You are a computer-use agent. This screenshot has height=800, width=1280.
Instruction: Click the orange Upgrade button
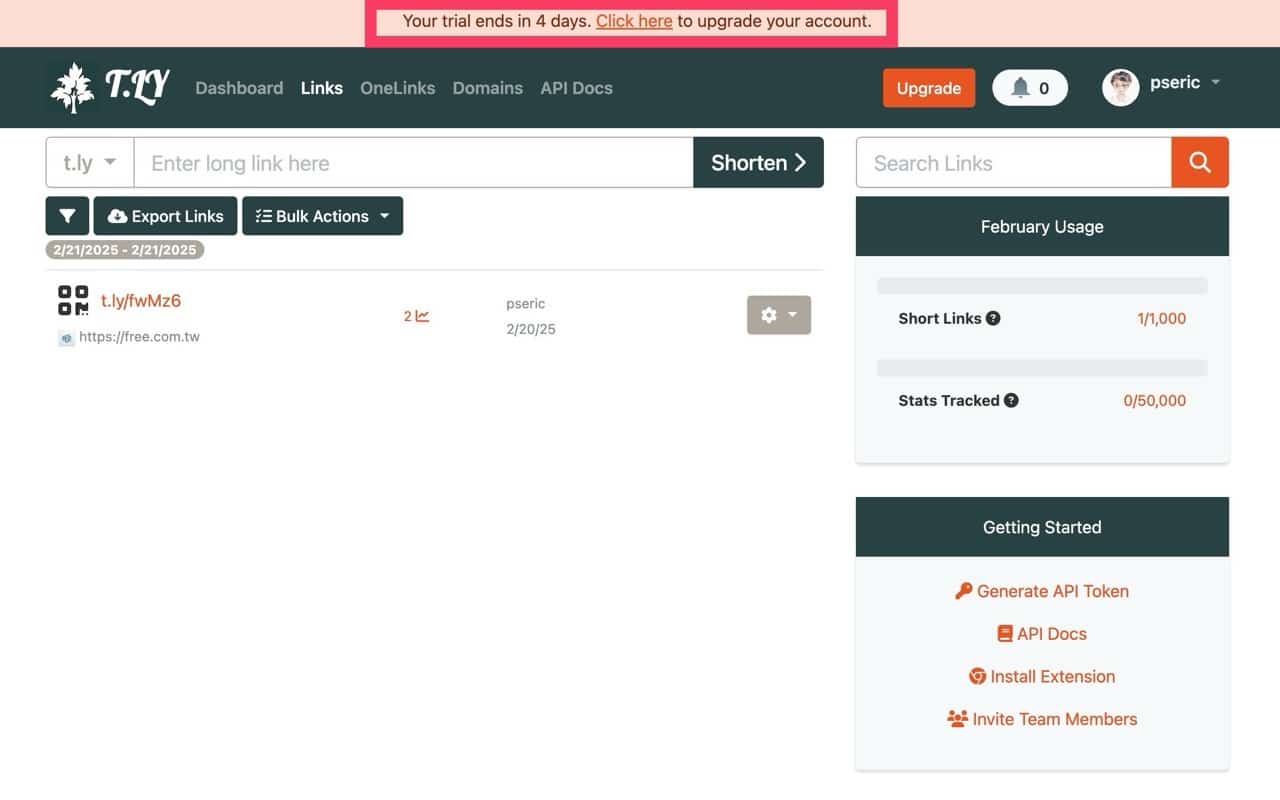(928, 88)
